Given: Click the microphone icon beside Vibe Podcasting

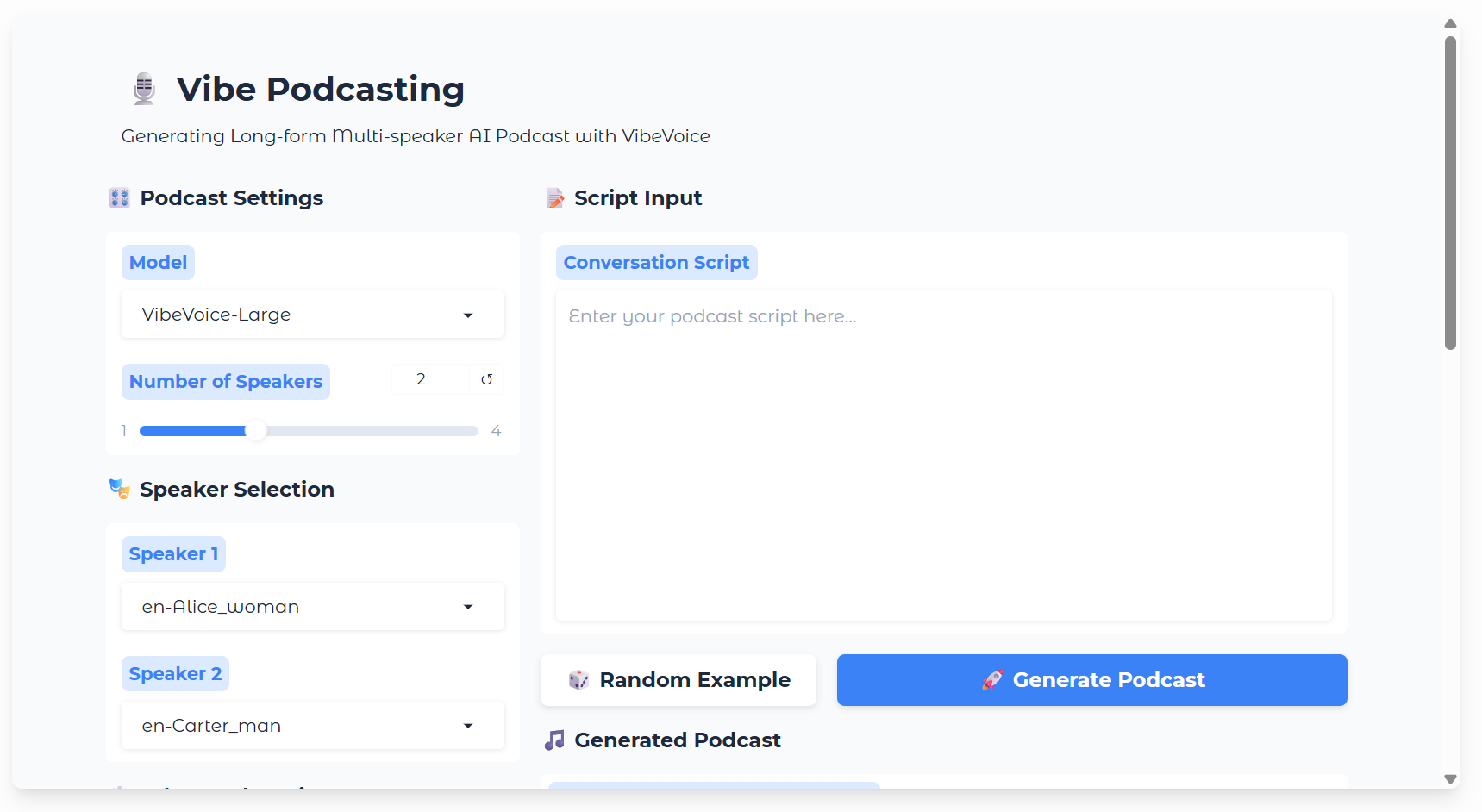Looking at the screenshot, I should (x=144, y=89).
